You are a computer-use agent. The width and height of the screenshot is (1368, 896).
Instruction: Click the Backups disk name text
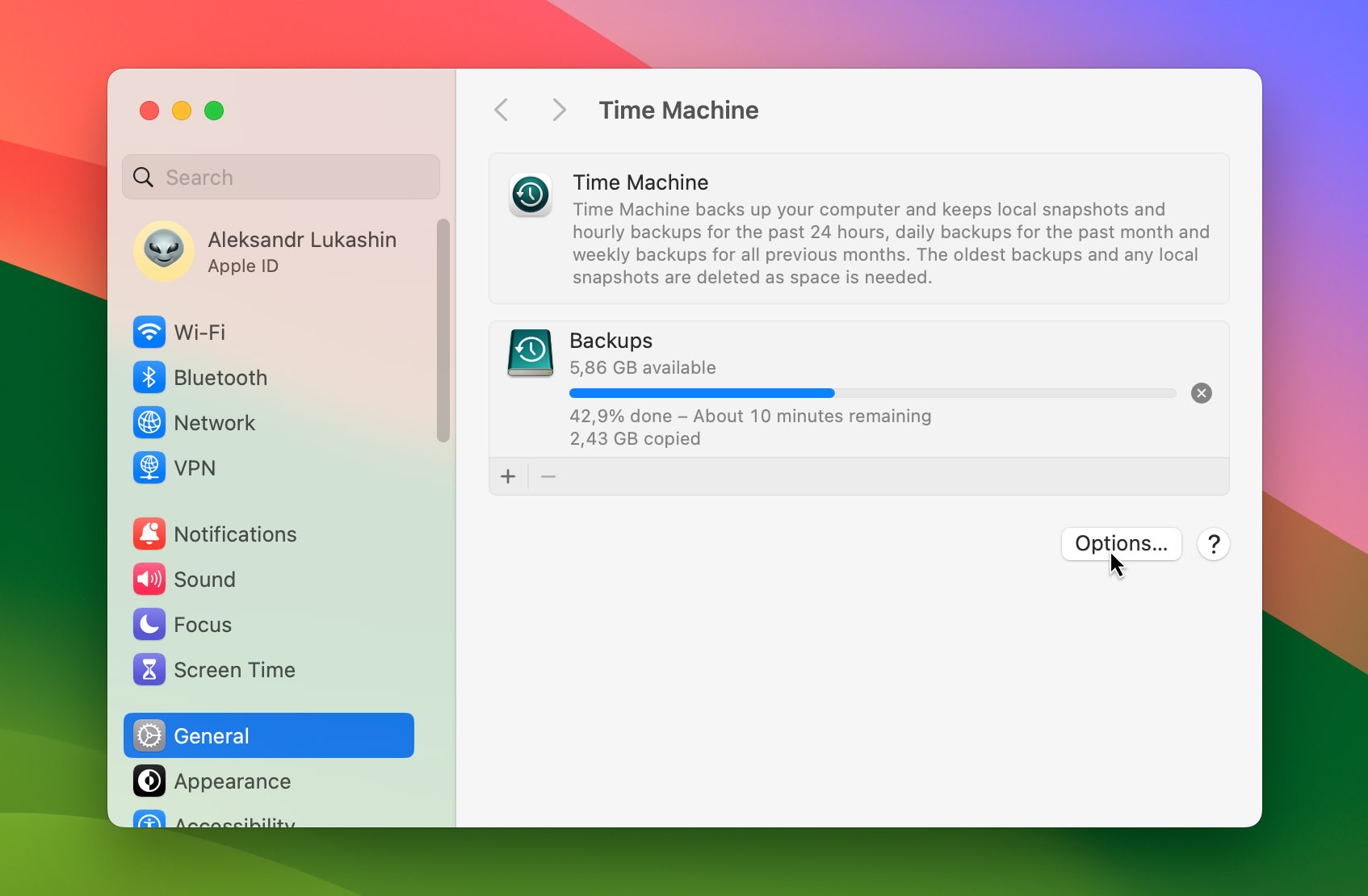coord(611,341)
